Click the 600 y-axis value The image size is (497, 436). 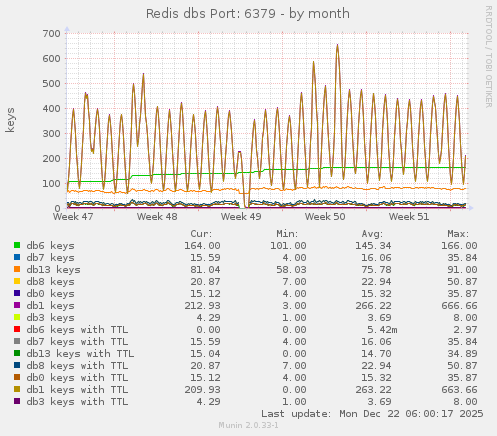pyautogui.click(x=51, y=58)
